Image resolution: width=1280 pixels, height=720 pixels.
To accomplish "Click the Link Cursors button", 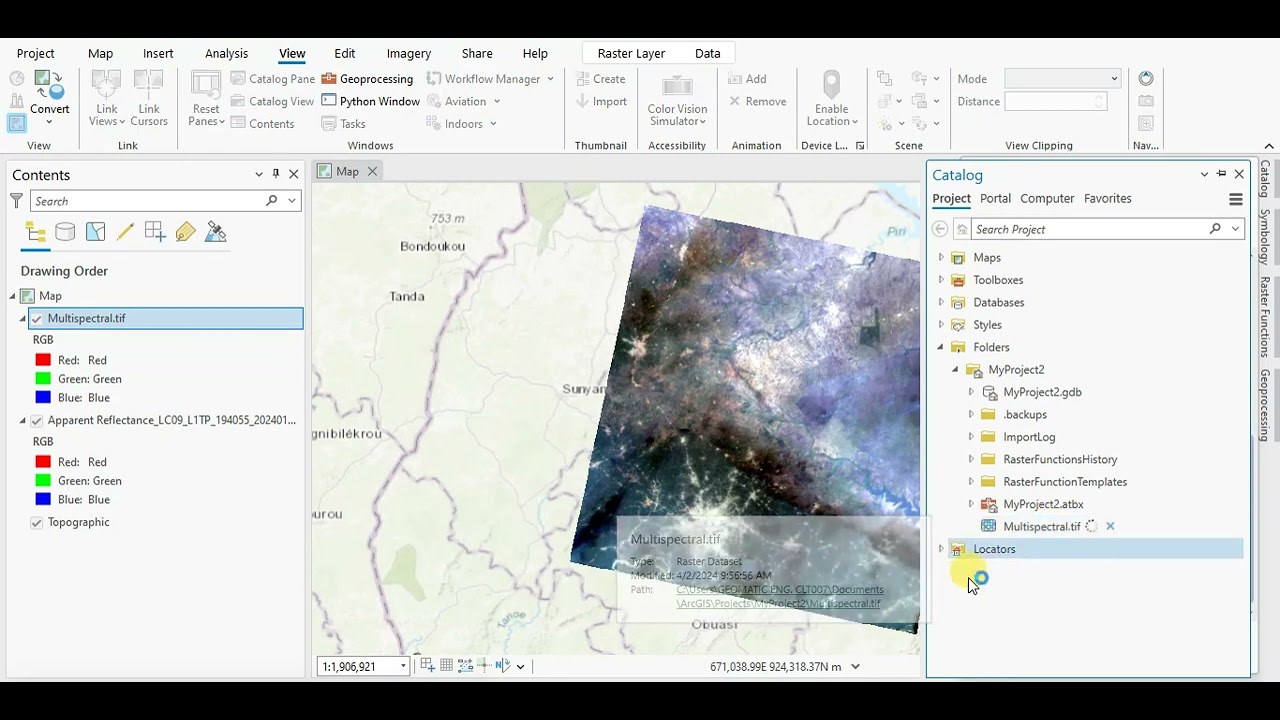I will pos(149,98).
